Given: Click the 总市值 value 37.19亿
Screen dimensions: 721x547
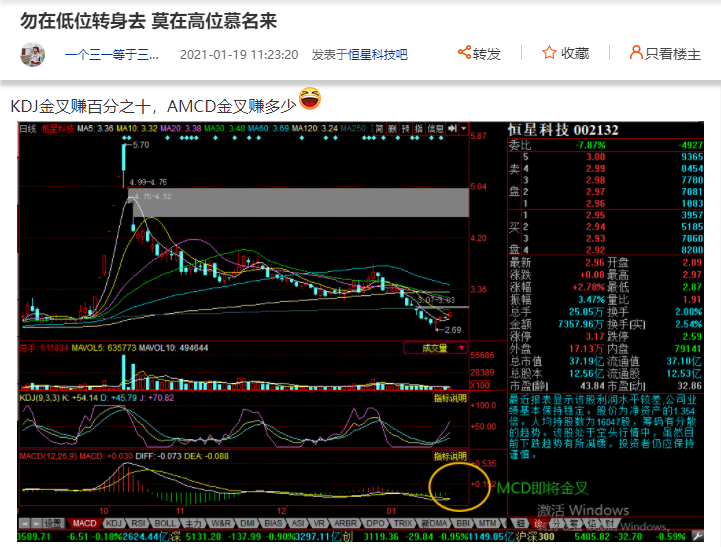Looking at the screenshot, I should (x=586, y=361).
